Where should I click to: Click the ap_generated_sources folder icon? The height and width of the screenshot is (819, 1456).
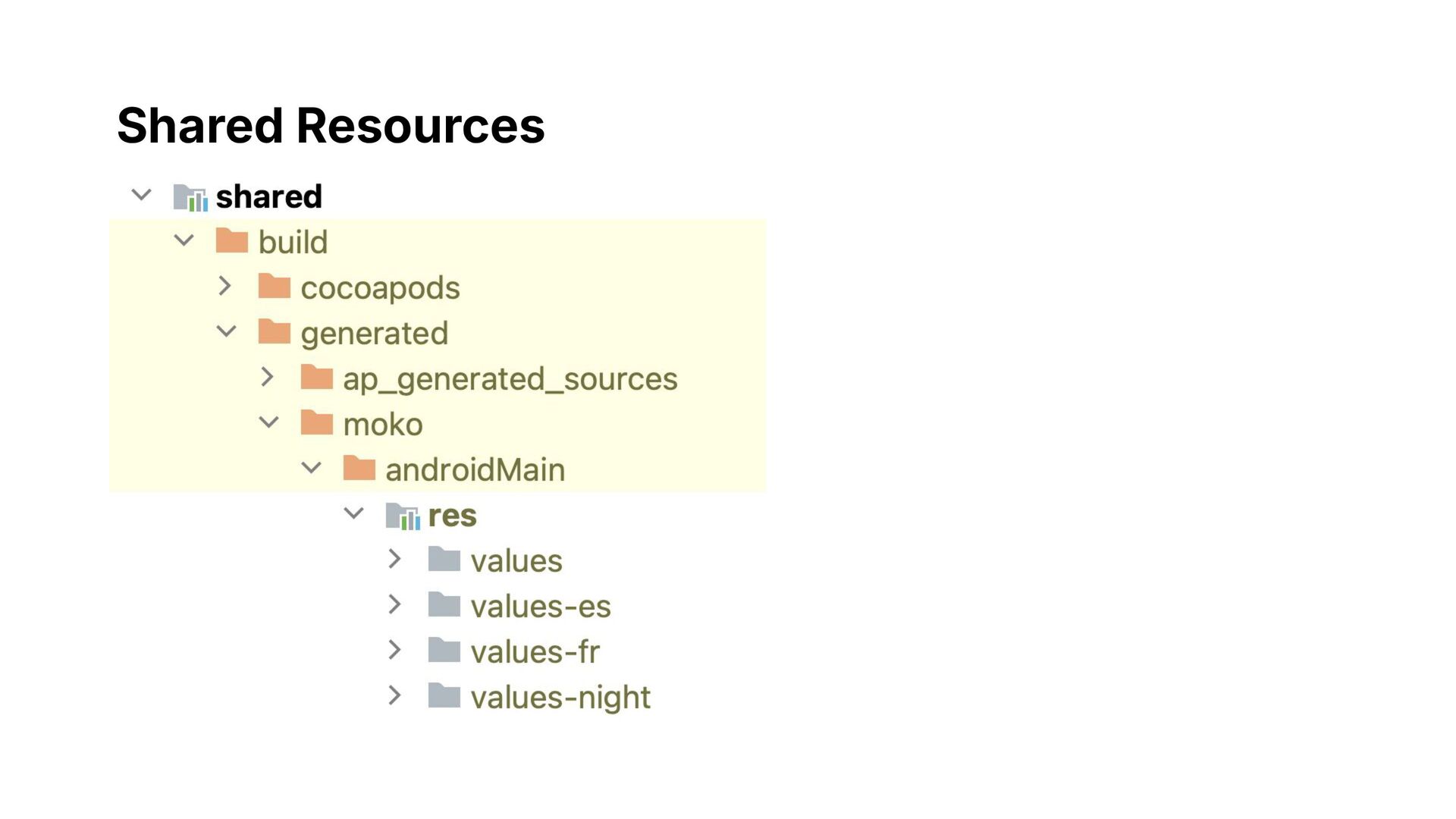(x=317, y=378)
